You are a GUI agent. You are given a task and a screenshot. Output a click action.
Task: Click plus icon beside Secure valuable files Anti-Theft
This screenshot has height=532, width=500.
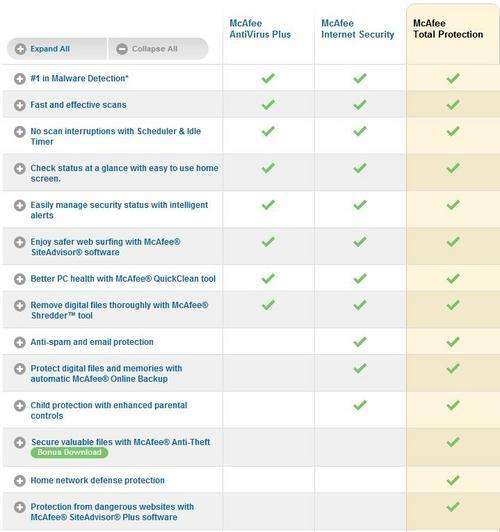pyautogui.click(x=20, y=442)
